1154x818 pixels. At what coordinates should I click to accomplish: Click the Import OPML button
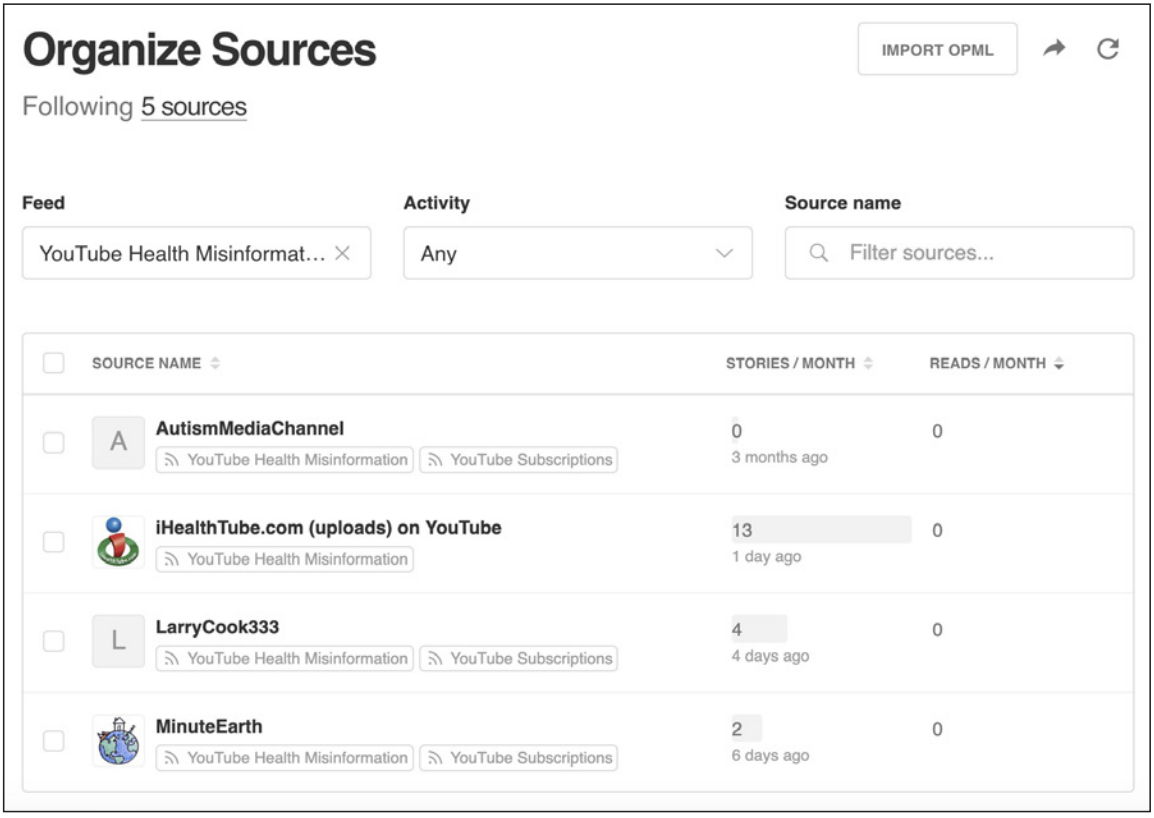click(937, 50)
